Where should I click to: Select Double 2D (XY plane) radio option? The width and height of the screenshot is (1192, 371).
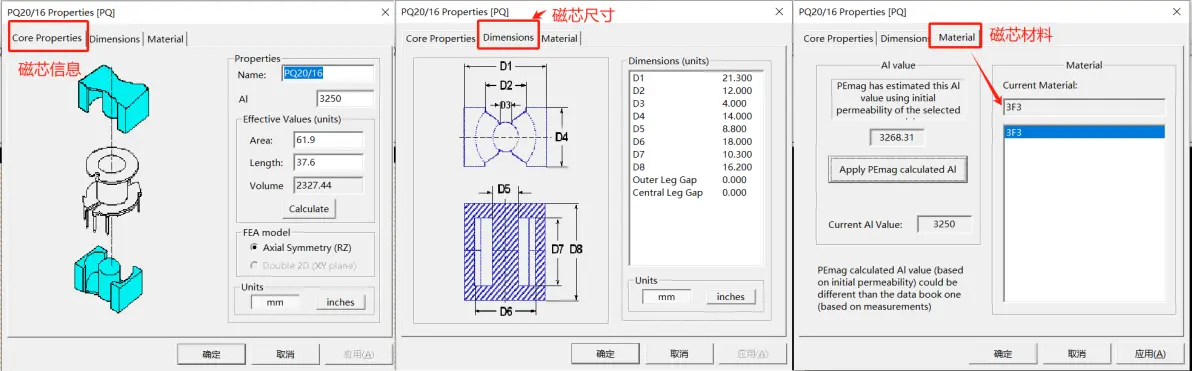click(303, 266)
